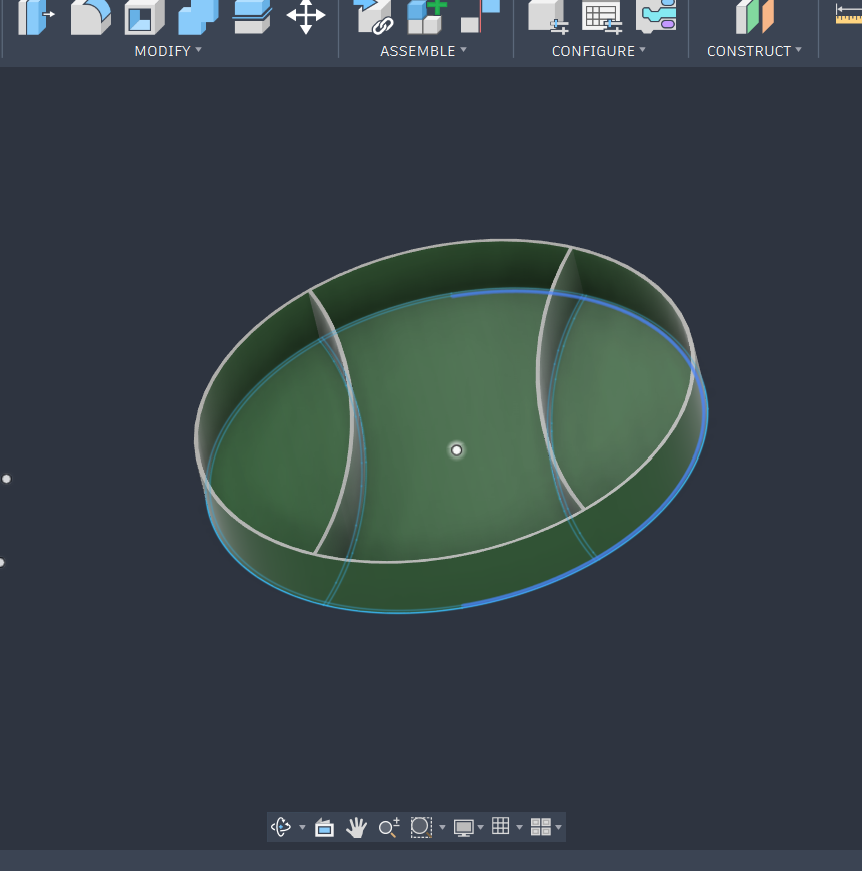Select the Measure ruler tool

pyautogui.click(x=849, y=14)
